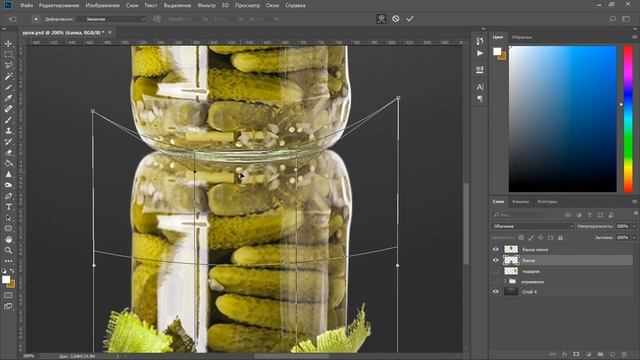Open the layer opacity dropdown arrow
Screen dimensions: 640x360
[635, 226]
